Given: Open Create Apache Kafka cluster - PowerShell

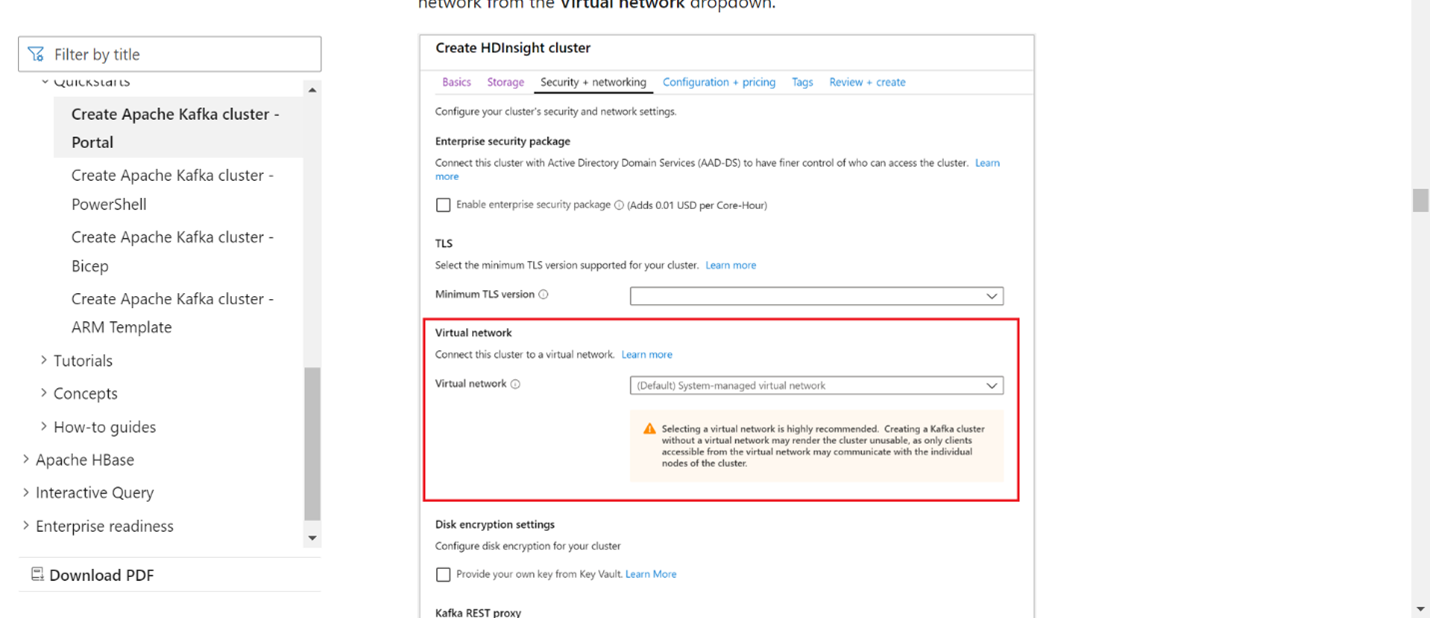Looking at the screenshot, I should 172,189.
